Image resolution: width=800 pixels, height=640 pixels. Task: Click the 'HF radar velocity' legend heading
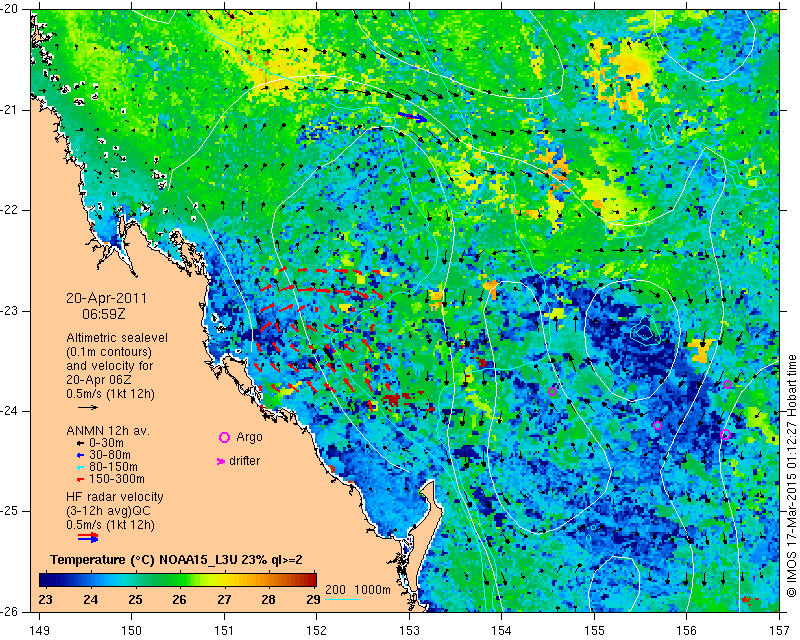click(x=115, y=497)
